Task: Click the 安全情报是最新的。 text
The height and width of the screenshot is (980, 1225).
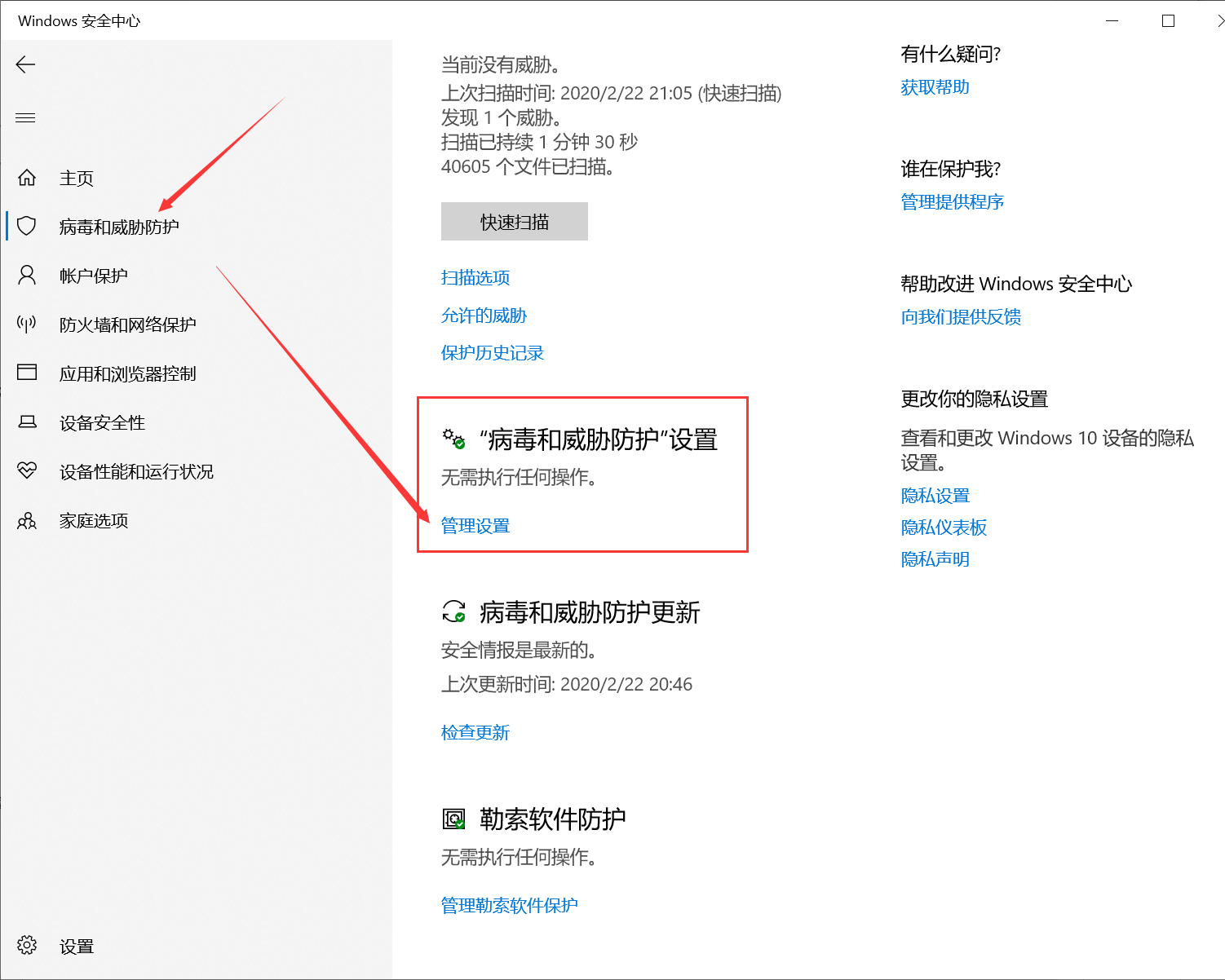Action: (519, 650)
